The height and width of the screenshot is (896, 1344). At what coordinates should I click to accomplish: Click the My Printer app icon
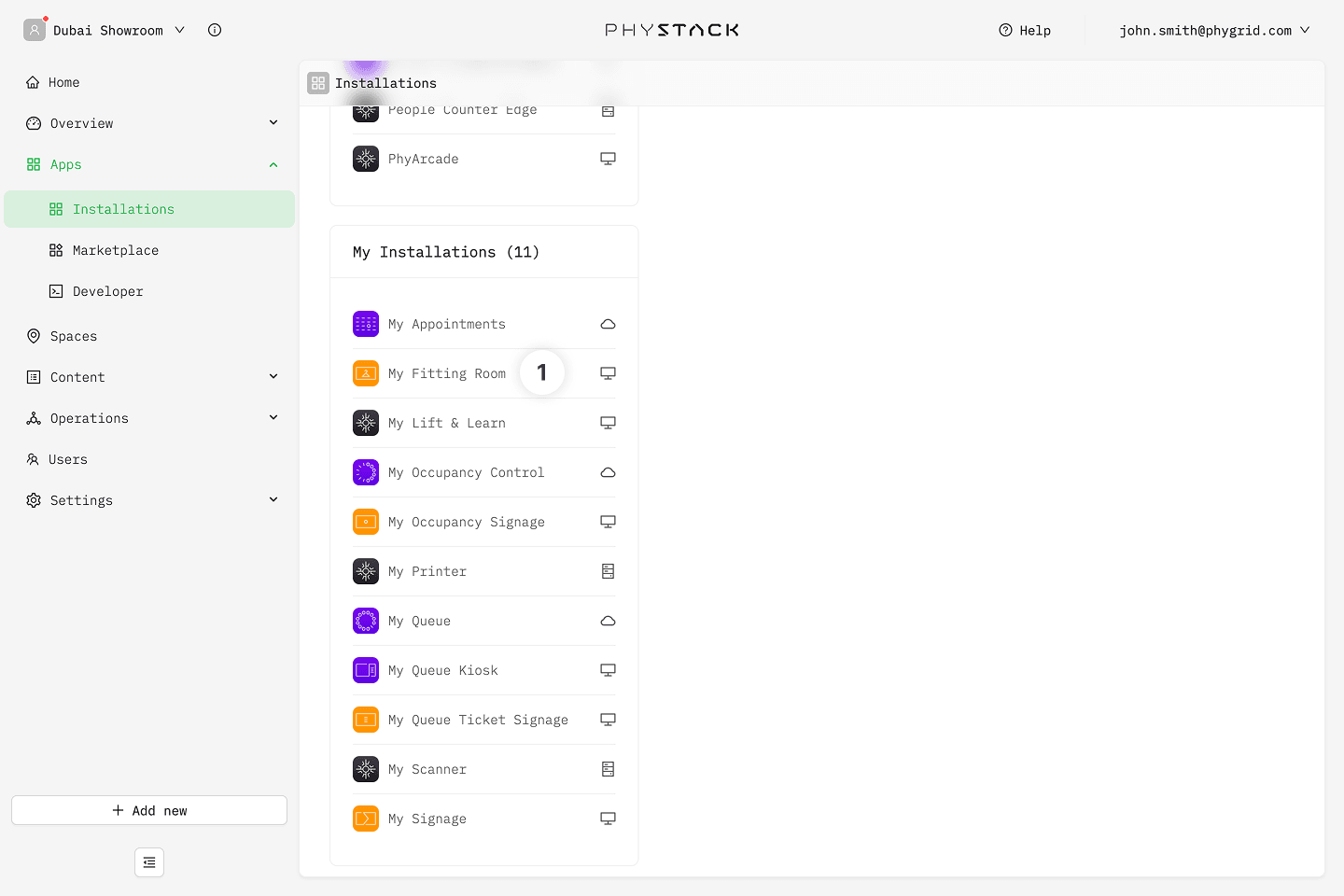[x=366, y=571]
